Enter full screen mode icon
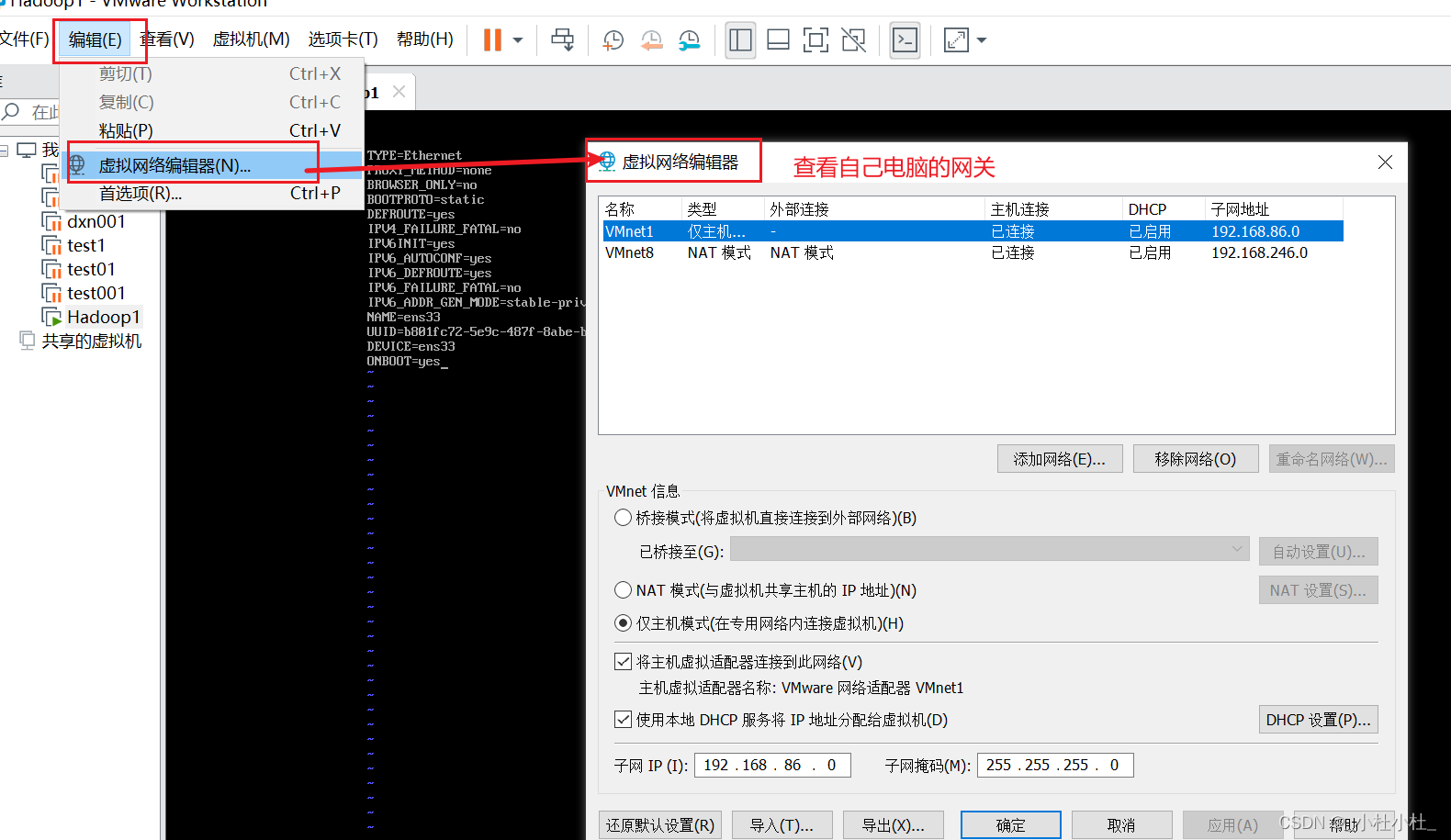The width and height of the screenshot is (1451, 840). [x=815, y=39]
